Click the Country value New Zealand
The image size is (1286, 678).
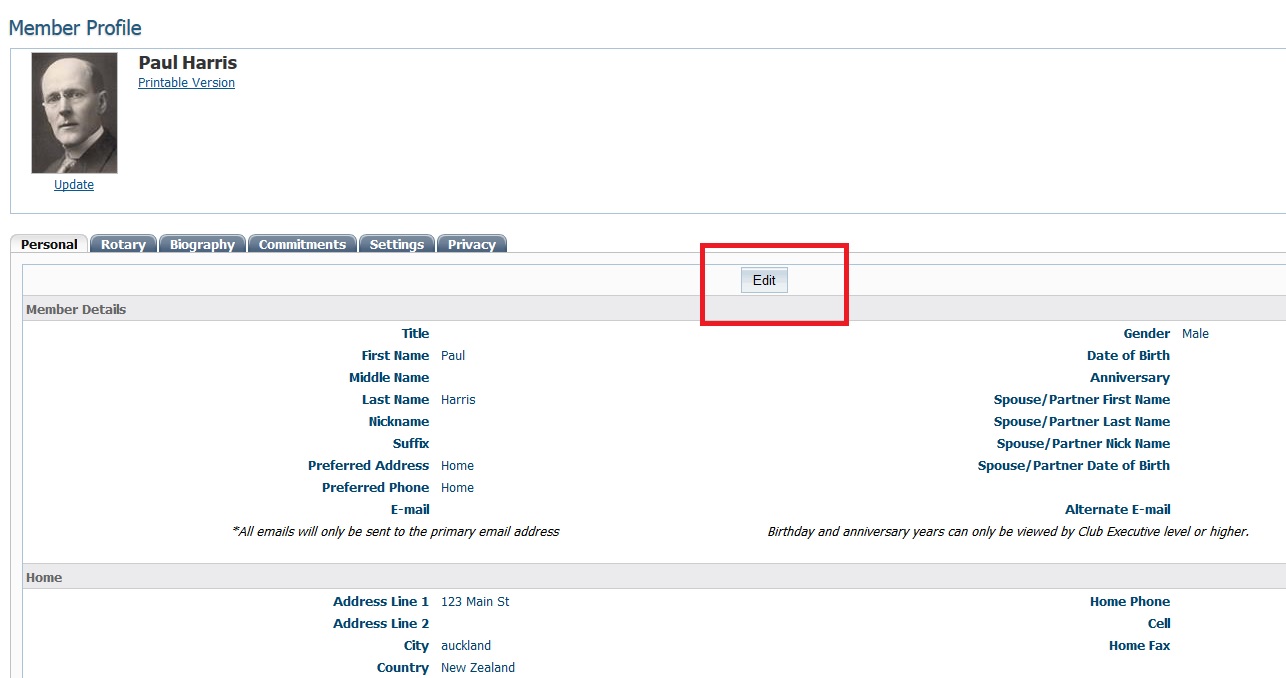478,668
